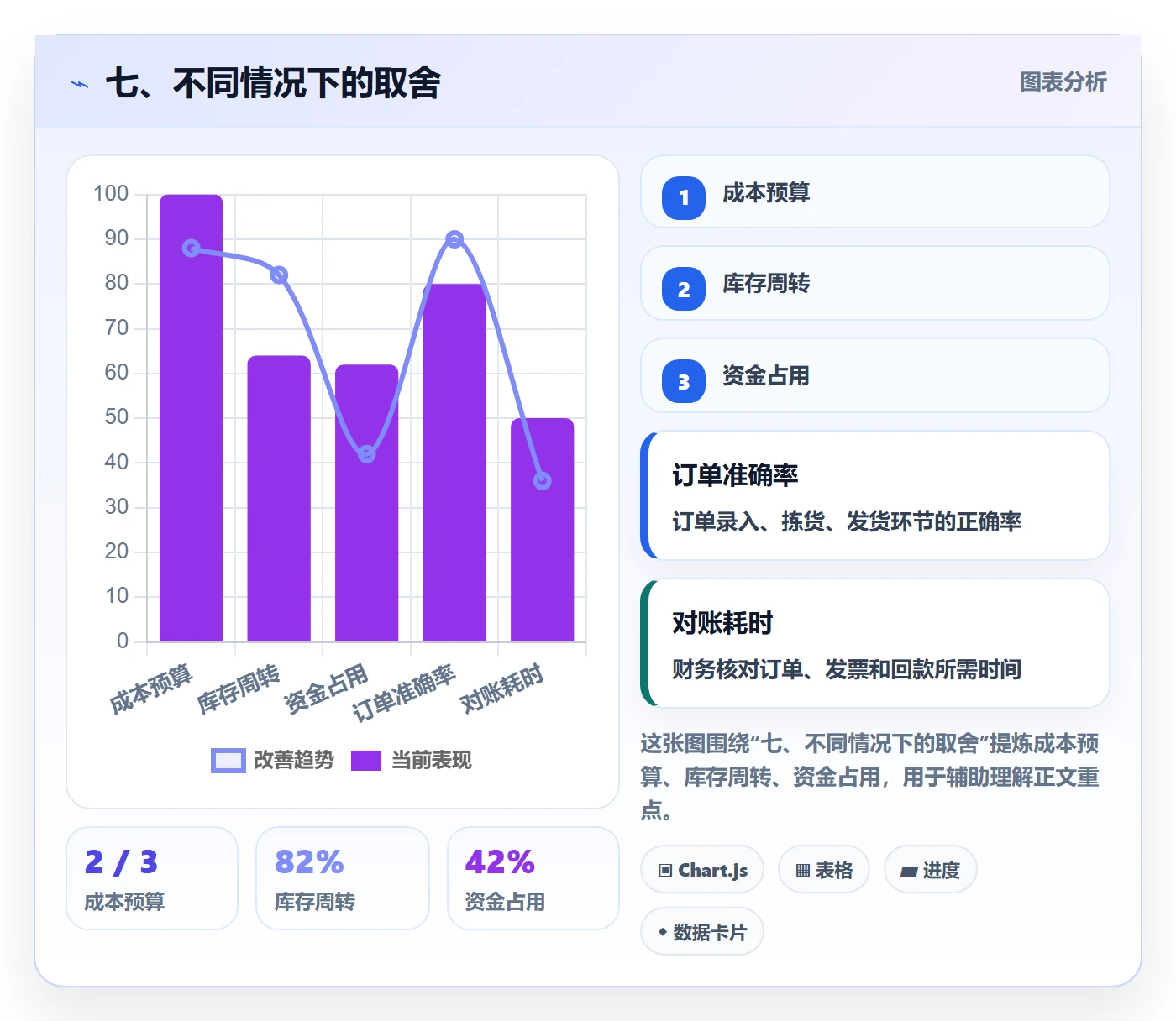Click the trend line point above 订单准确率
This screenshot has width=1176, height=1021.
tap(454, 239)
